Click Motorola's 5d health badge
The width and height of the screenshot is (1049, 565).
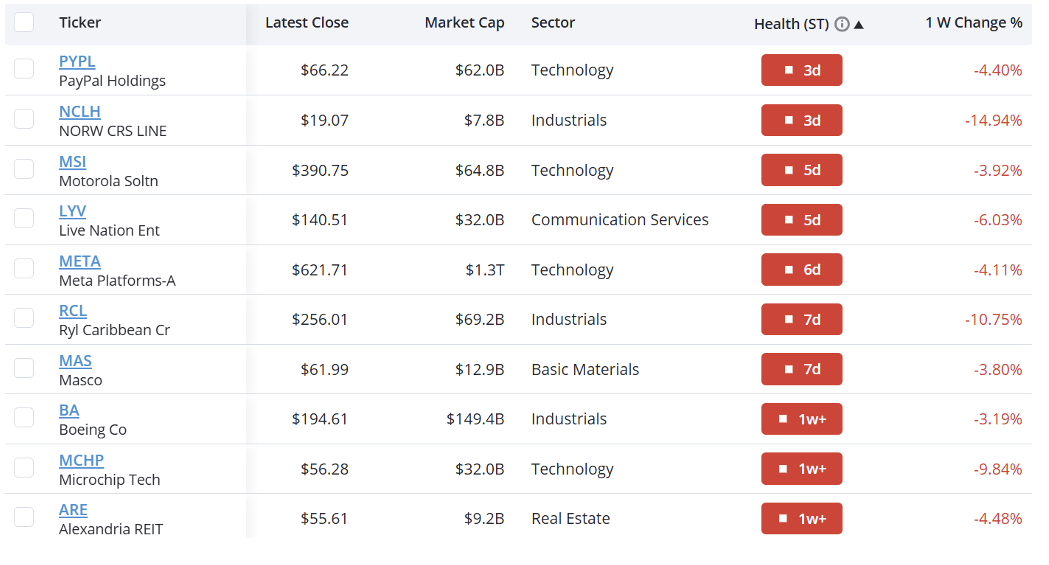[x=801, y=170]
